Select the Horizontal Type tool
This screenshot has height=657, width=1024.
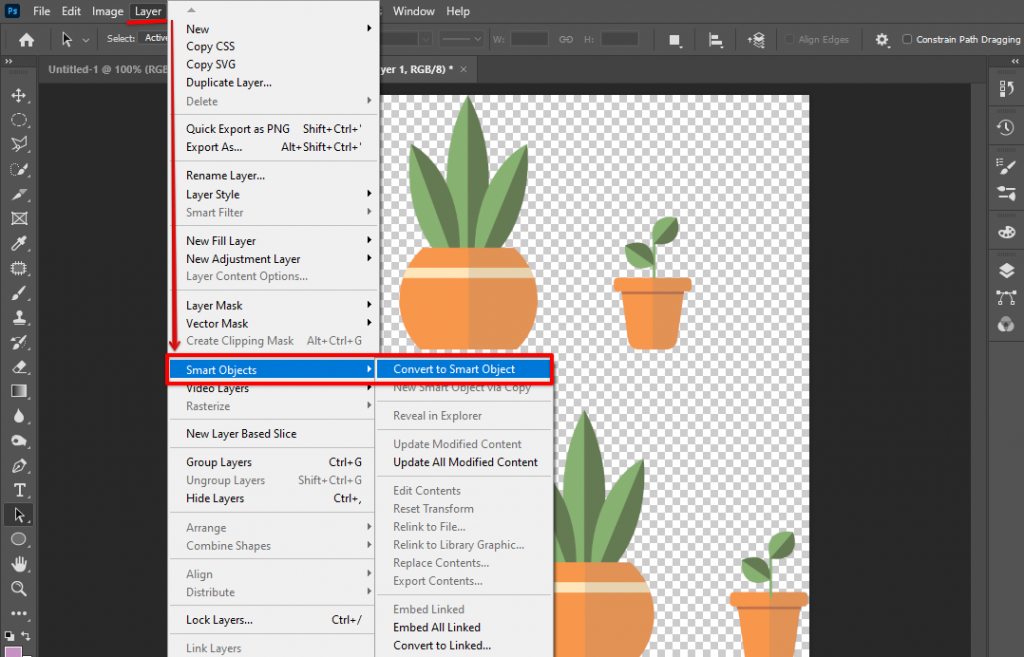(x=19, y=490)
